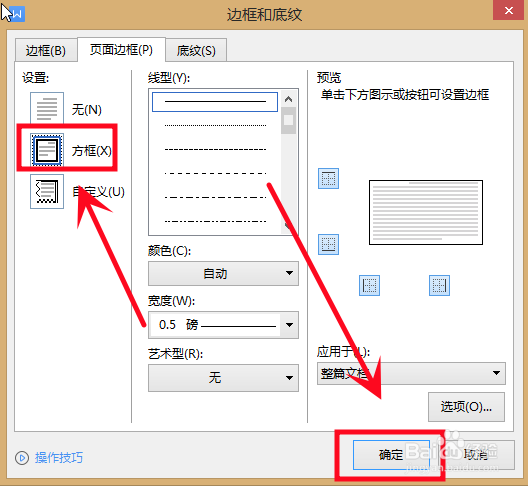Image resolution: width=528 pixels, height=486 pixels.
Task: Switch to the 边框(B) tab
Action: (x=46, y=51)
